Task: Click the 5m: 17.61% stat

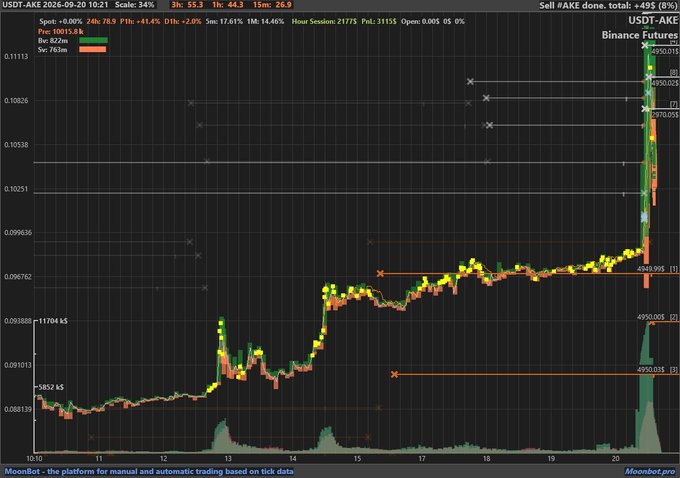Action: click(x=224, y=21)
